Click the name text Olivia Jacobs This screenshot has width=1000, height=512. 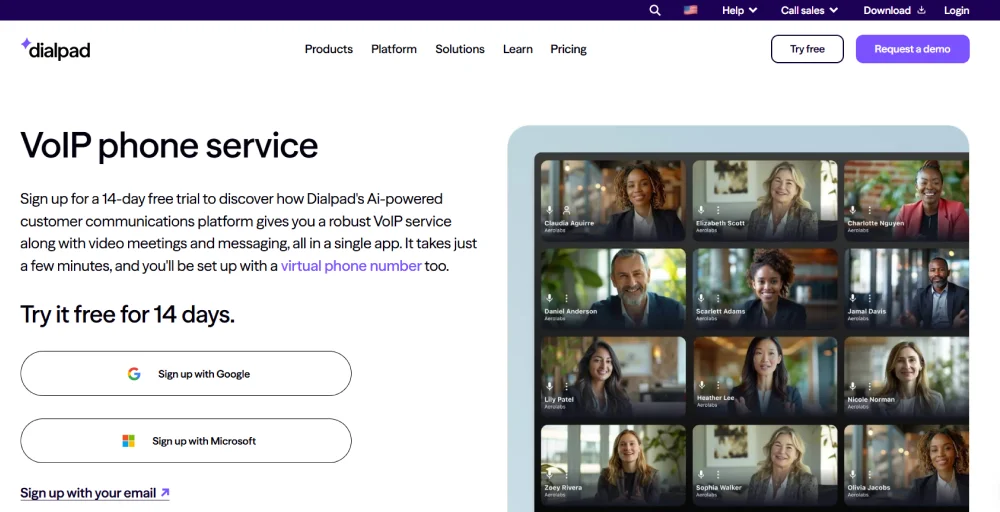pyautogui.click(x=871, y=488)
